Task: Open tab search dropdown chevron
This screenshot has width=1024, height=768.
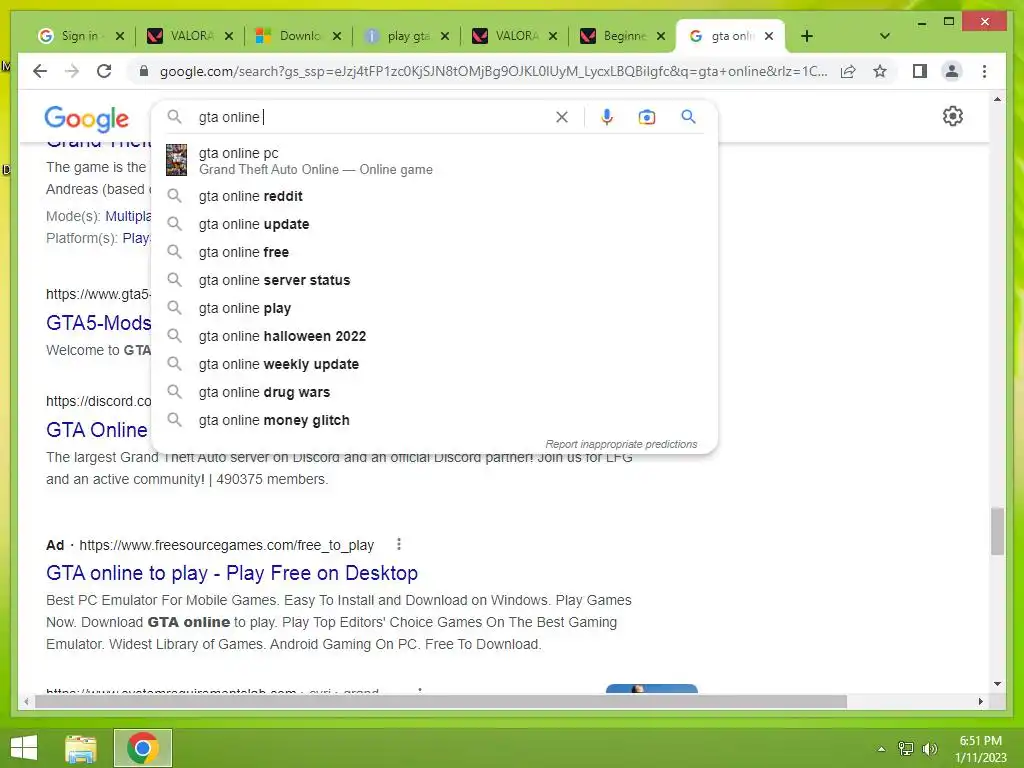Action: pos(885,36)
